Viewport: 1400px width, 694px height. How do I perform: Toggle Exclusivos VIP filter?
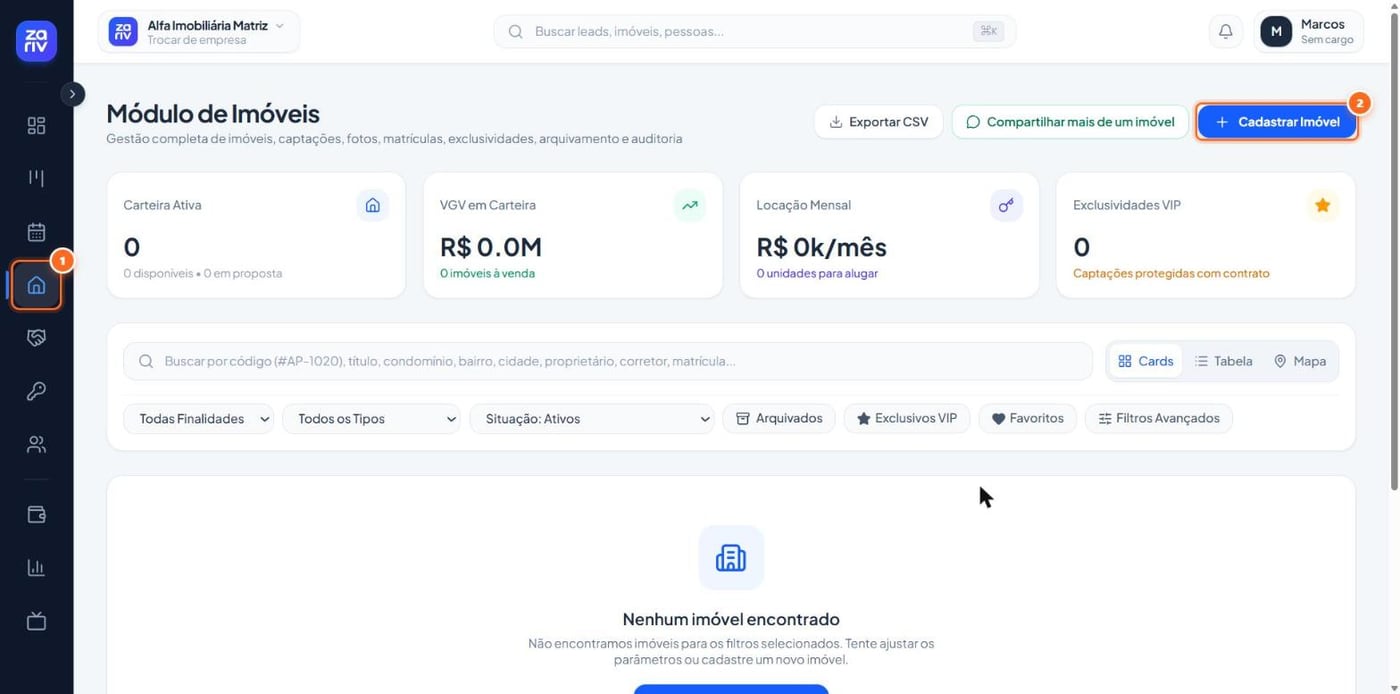click(x=907, y=419)
